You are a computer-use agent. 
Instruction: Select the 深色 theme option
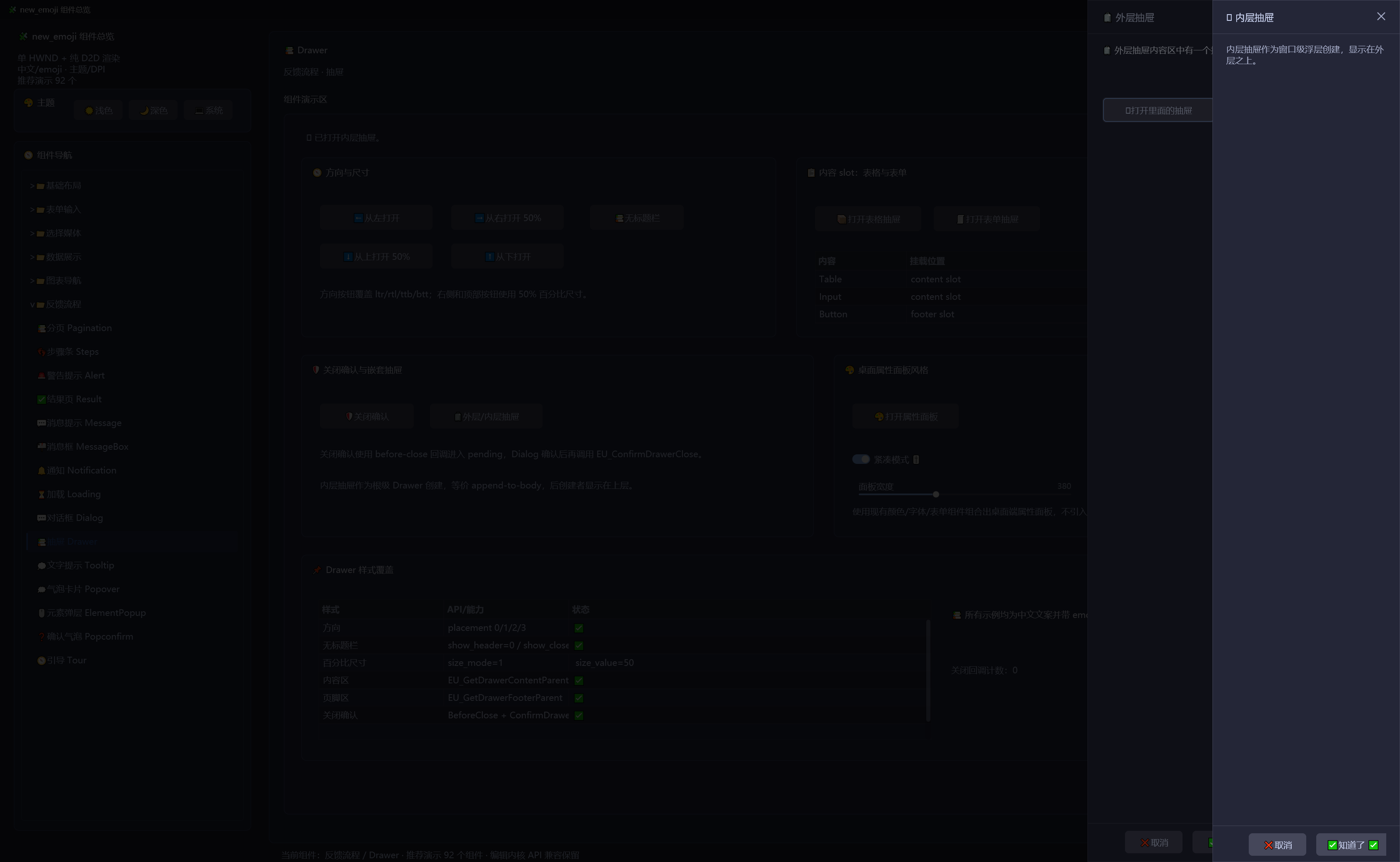tap(153, 110)
